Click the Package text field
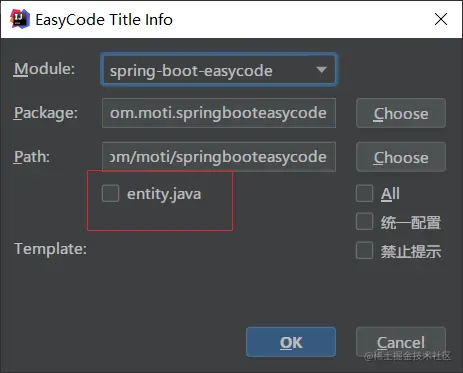Screen dimensions: 463x373 [219, 113]
